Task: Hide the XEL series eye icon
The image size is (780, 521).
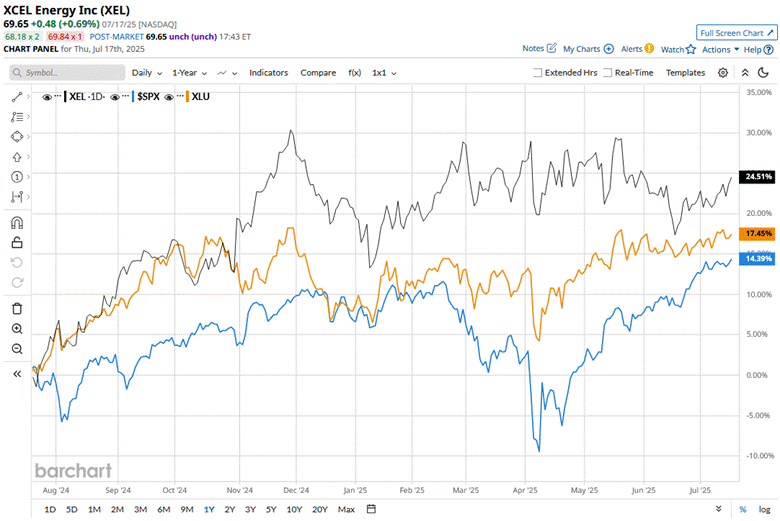Action: 47,97
